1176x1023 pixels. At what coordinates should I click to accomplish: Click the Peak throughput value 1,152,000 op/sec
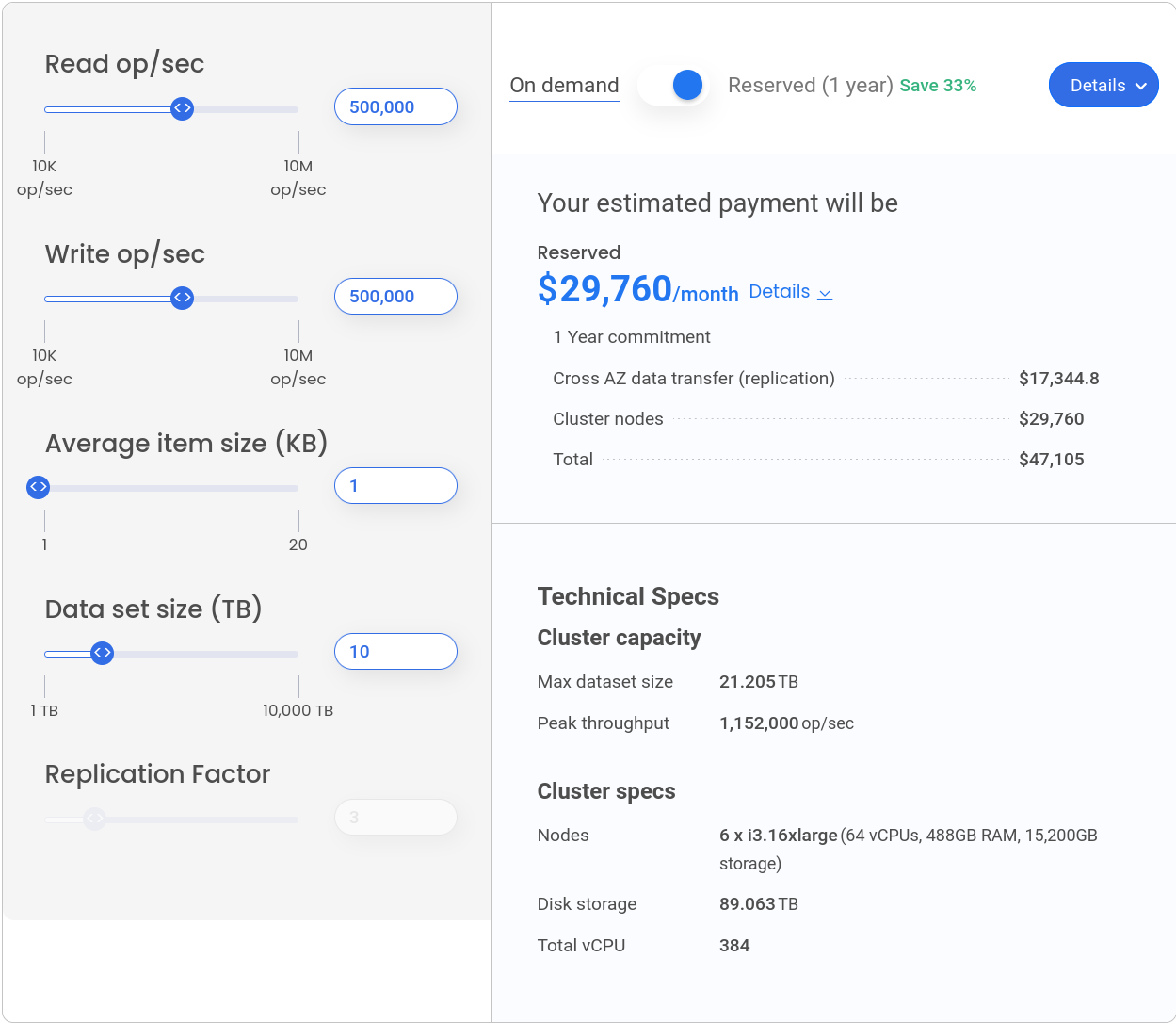point(786,723)
